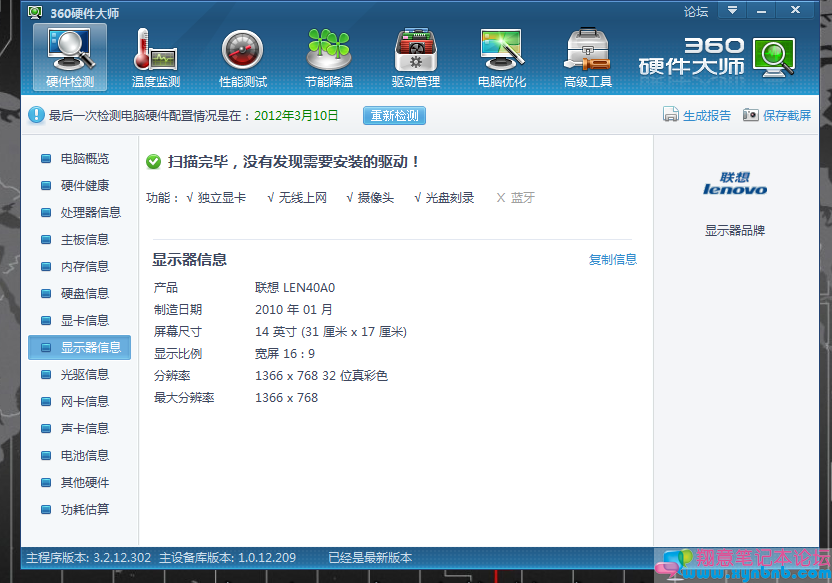Click the product value 联想 LEN40A0
This screenshot has width=832, height=583.
295,288
